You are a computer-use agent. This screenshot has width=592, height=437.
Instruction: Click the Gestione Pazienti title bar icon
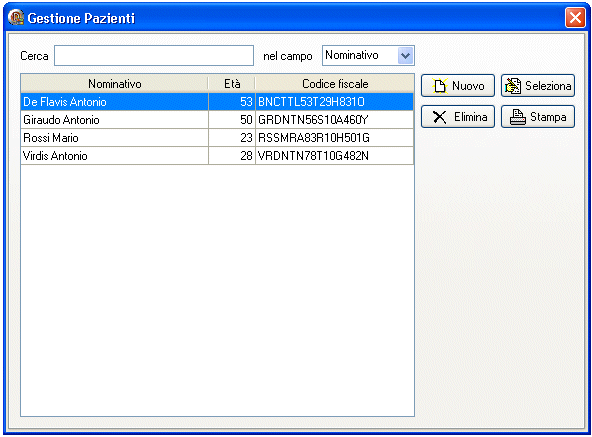pos(16,18)
